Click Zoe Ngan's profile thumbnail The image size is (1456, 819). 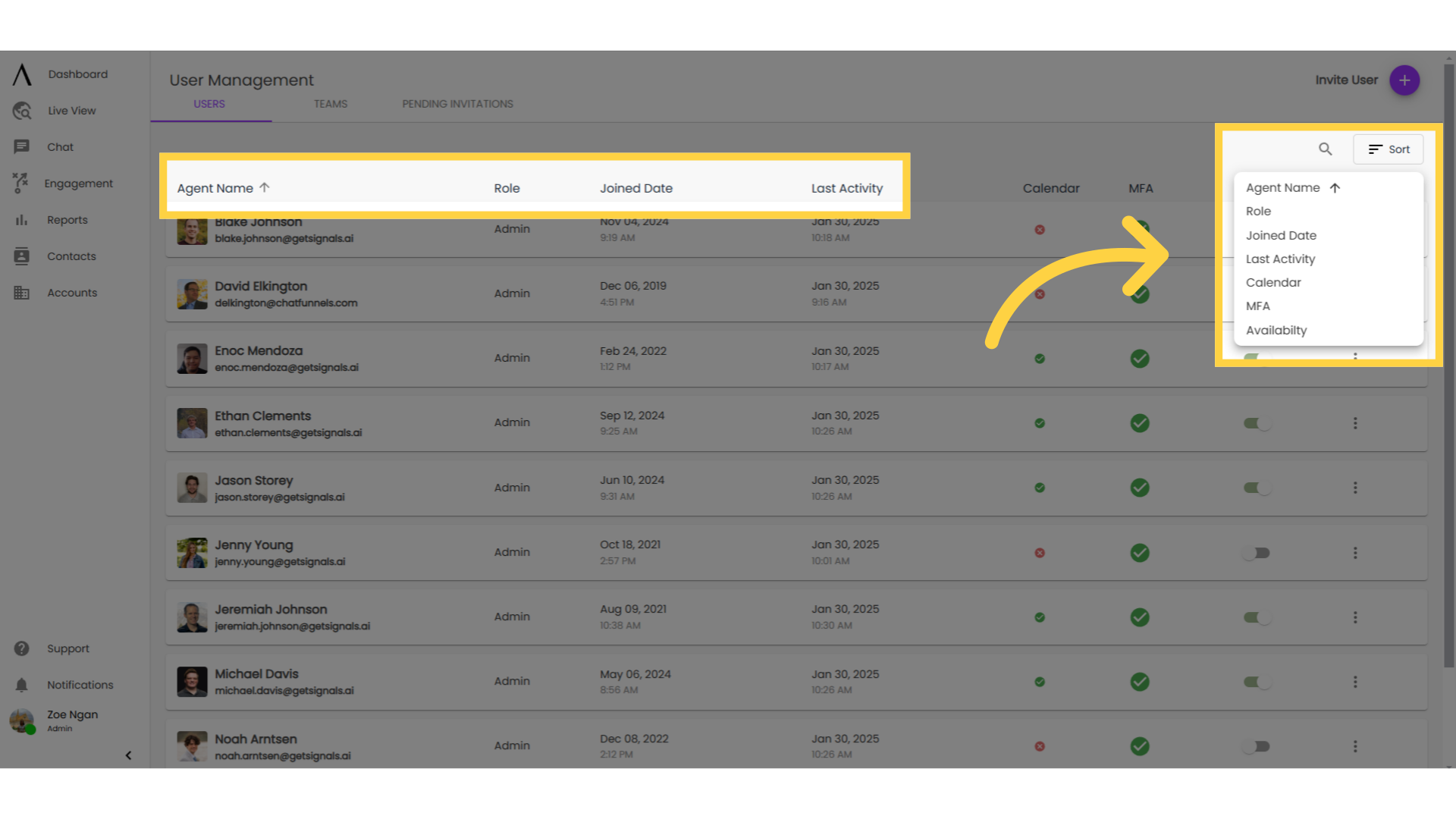pos(20,720)
